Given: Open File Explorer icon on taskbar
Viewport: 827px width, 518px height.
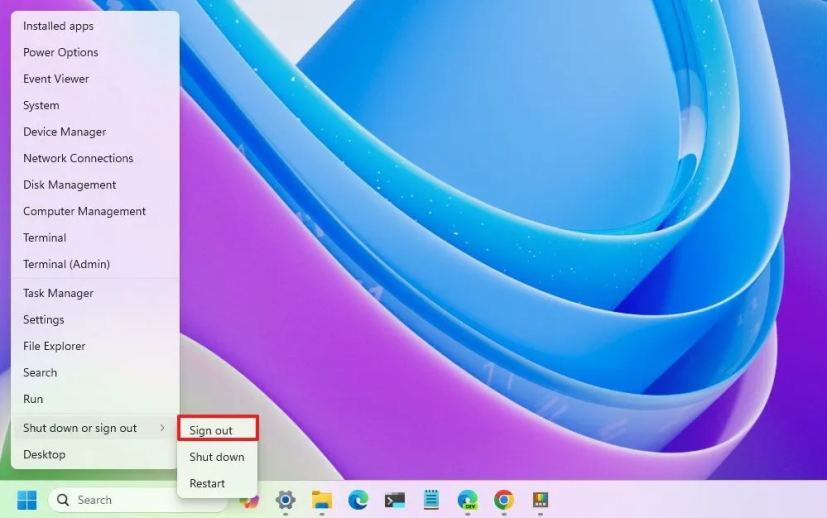Looking at the screenshot, I should click(x=322, y=500).
